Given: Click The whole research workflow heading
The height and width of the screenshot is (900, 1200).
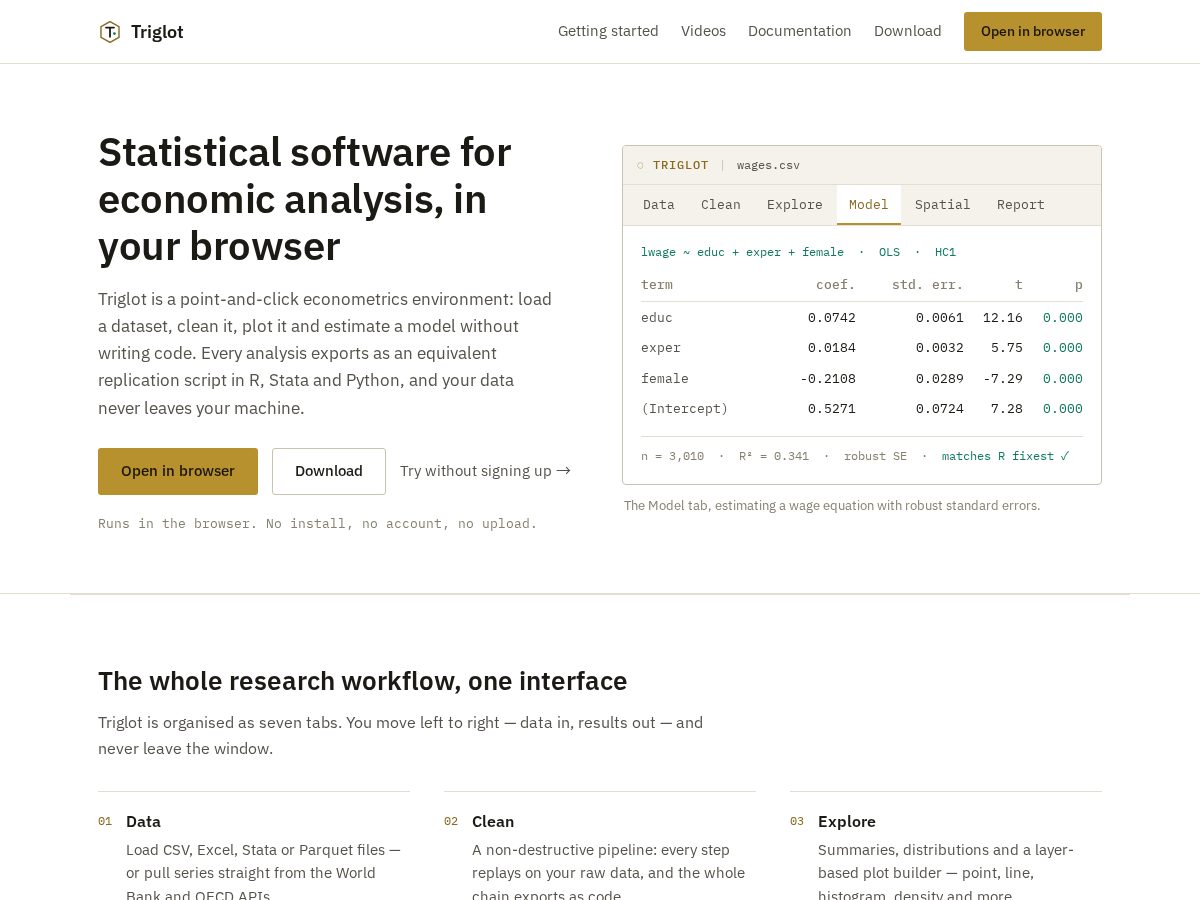Looking at the screenshot, I should (x=363, y=681).
